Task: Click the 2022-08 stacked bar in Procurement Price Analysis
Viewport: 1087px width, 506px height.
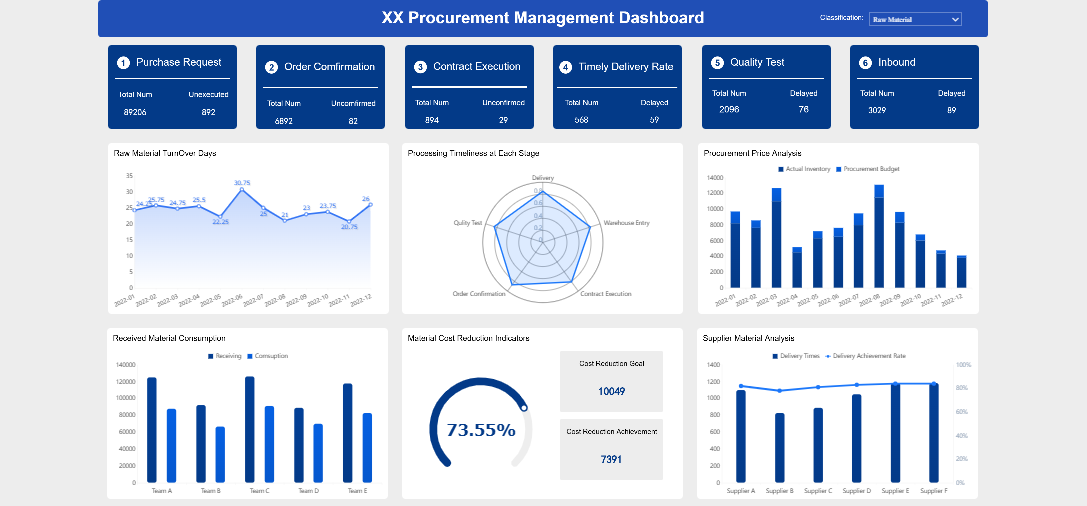Action: coord(879,236)
